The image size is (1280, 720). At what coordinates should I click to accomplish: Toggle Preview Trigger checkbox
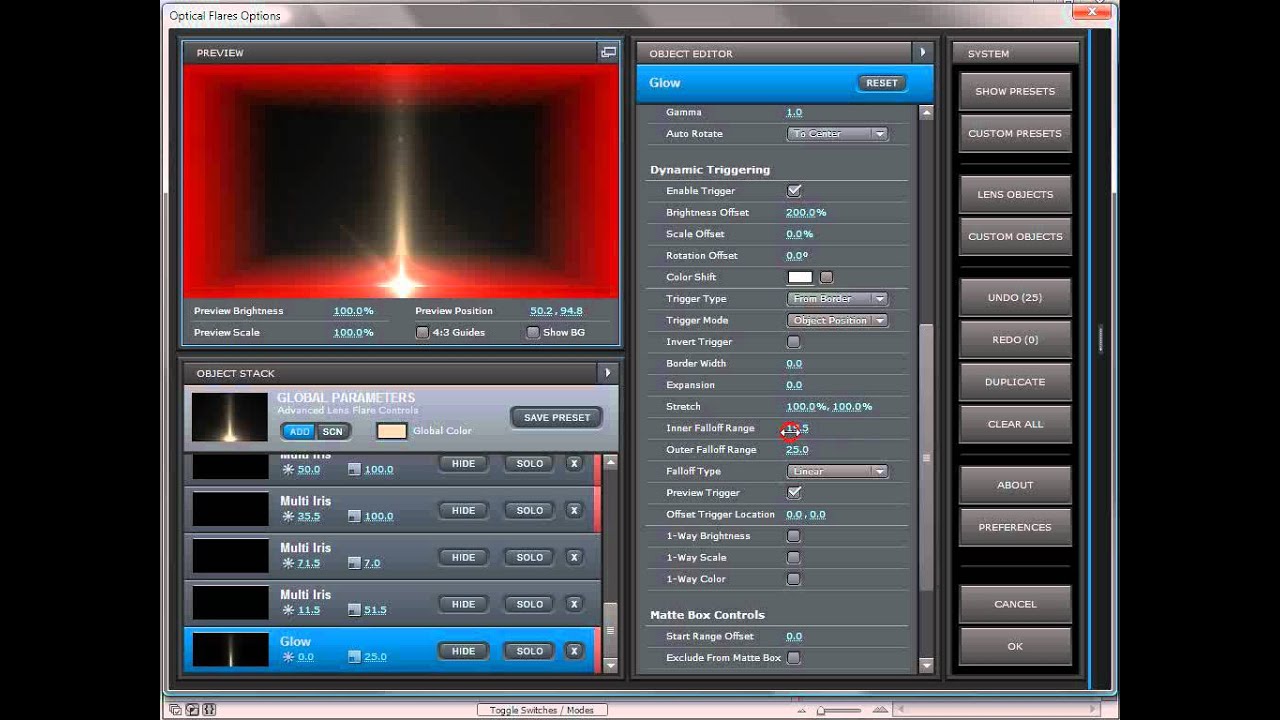pyautogui.click(x=794, y=493)
